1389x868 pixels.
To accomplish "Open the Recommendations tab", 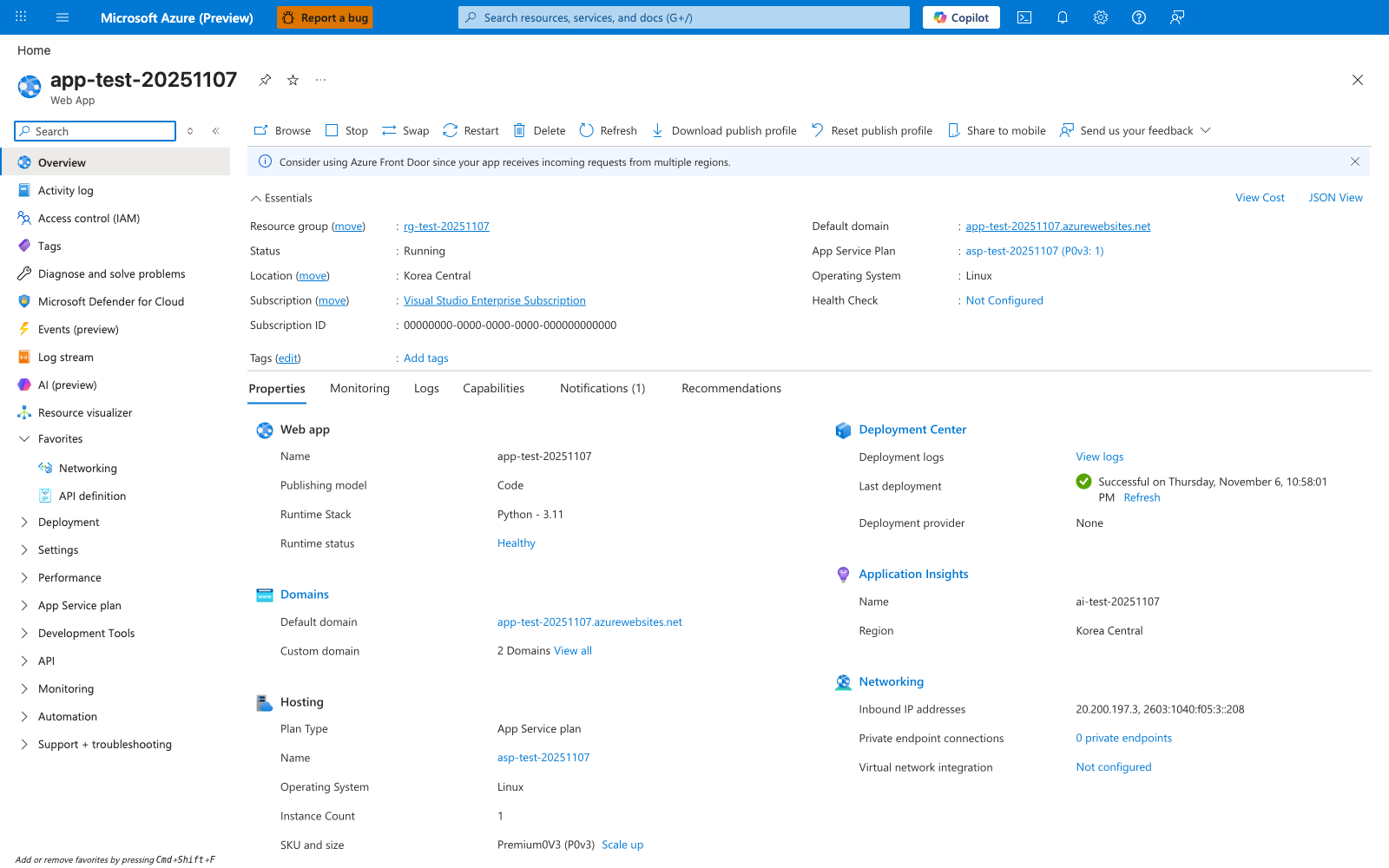I will (x=731, y=388).
